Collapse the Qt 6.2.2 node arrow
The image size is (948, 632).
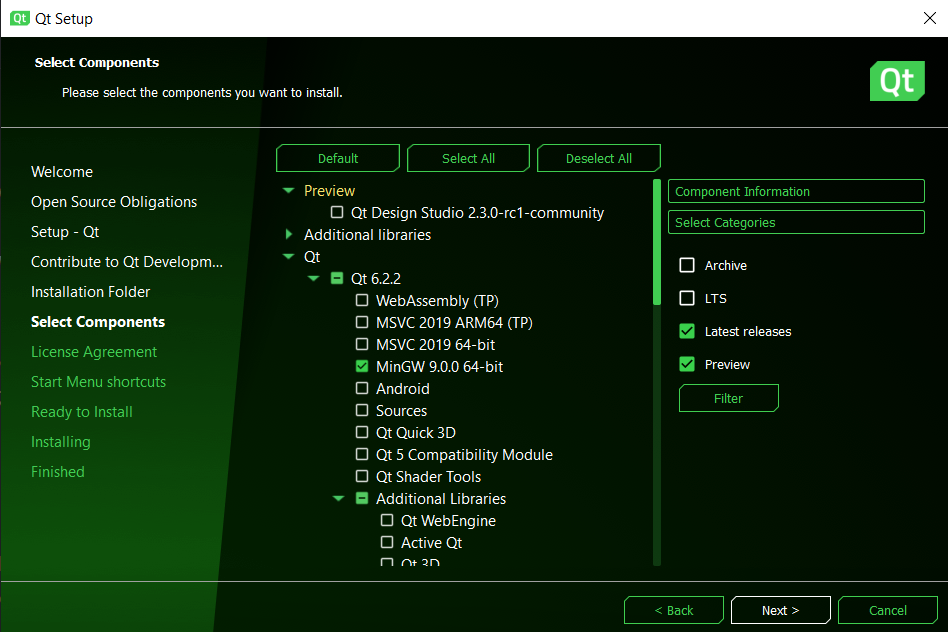(313, 278)
